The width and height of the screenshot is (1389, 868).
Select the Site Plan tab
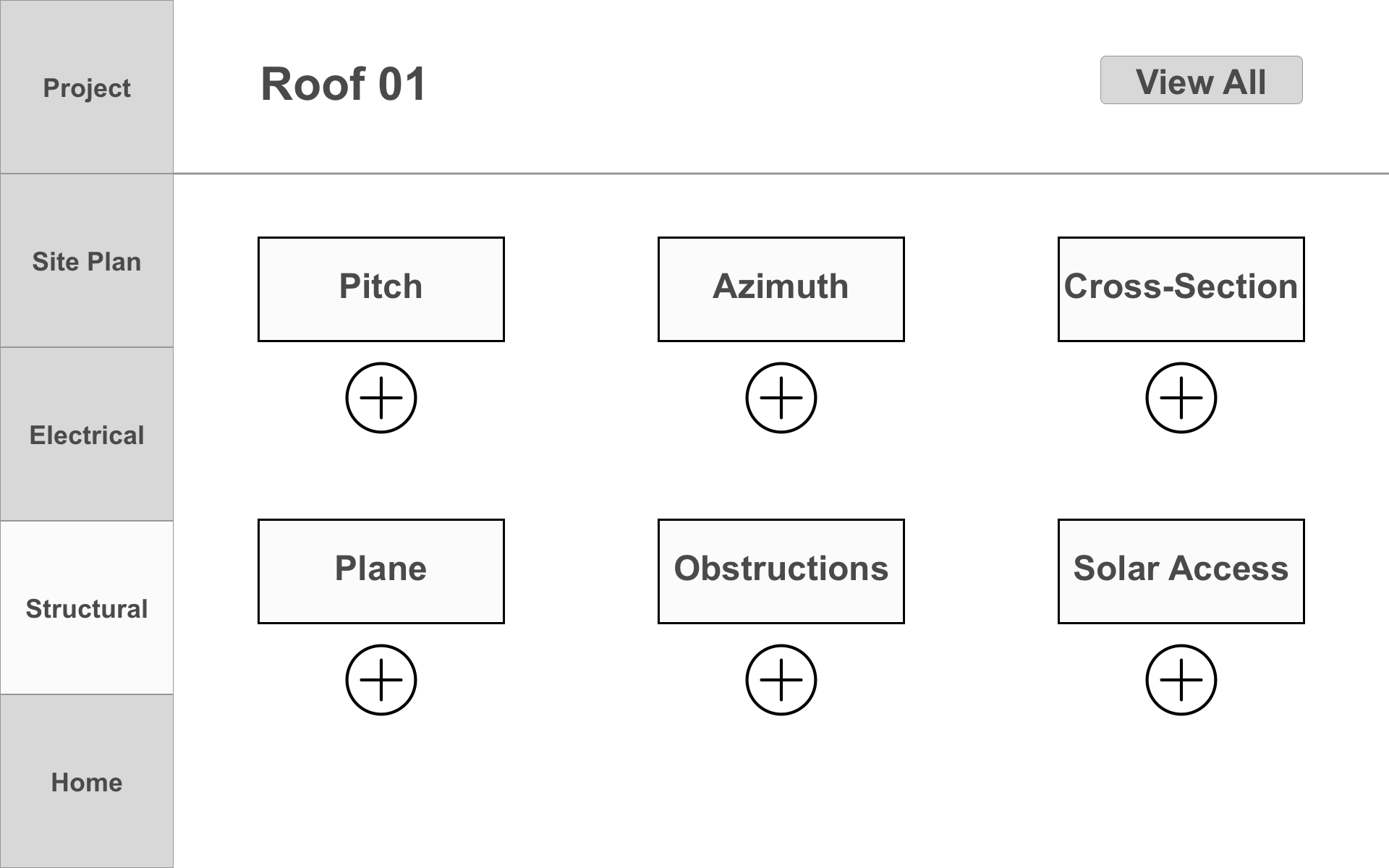(88, 260)
